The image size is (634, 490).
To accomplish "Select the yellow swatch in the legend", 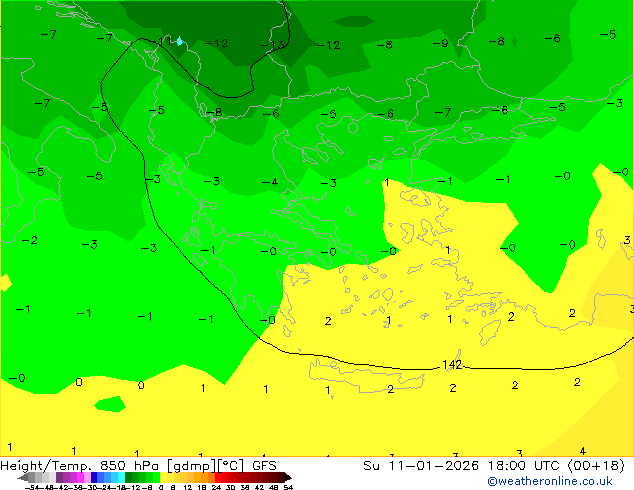I will click(x=163, y=478).
